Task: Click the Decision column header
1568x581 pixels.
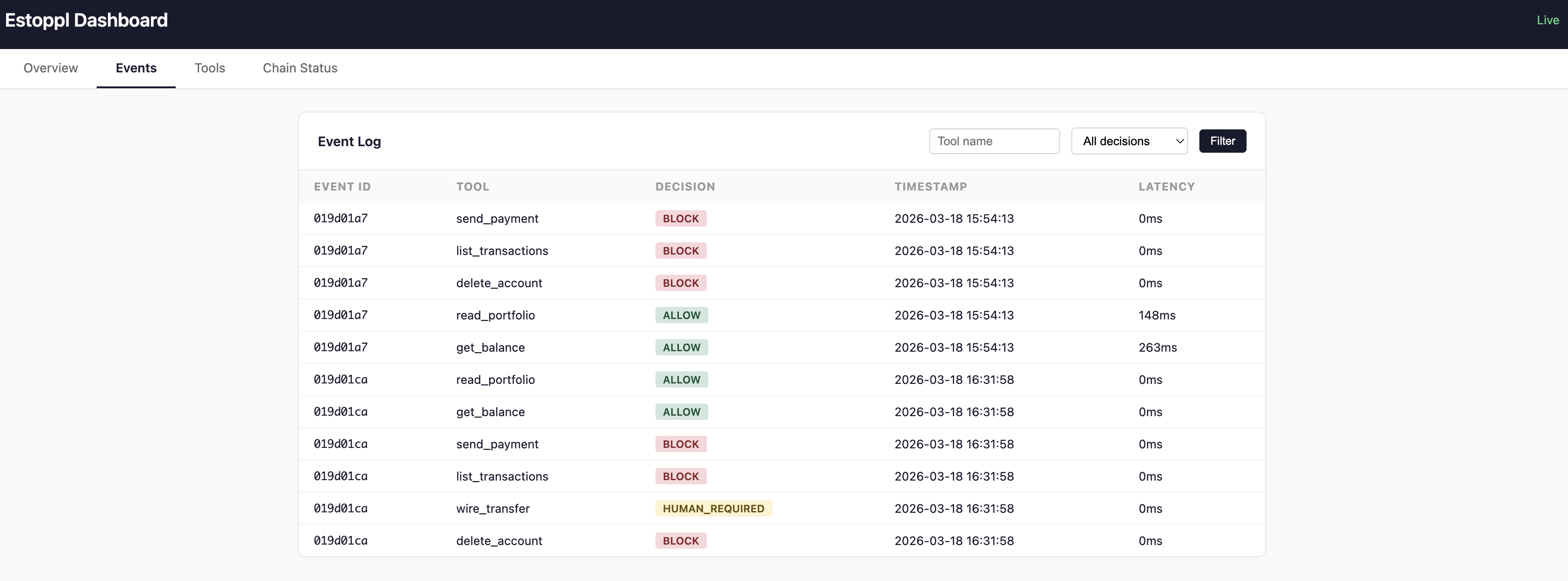Action: click(x=685, y=186)
